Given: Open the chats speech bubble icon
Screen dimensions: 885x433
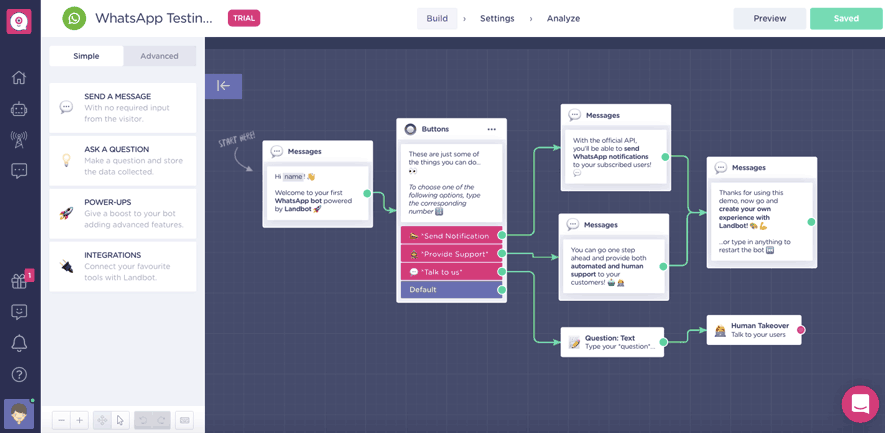Looking at the screenshot, I should (19, 171).
